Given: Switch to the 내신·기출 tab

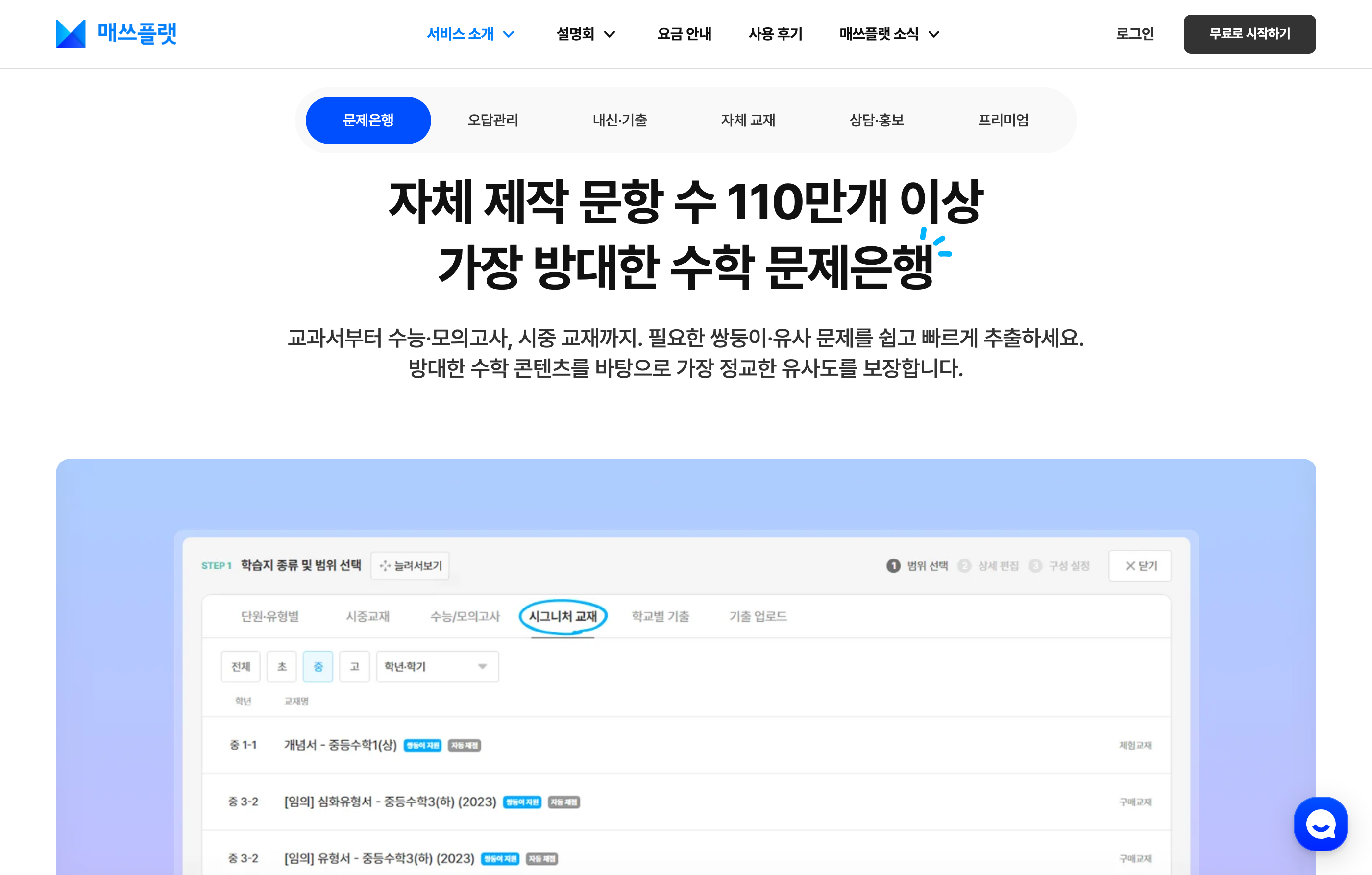Looking at the screenshot, I should point(620,120).
